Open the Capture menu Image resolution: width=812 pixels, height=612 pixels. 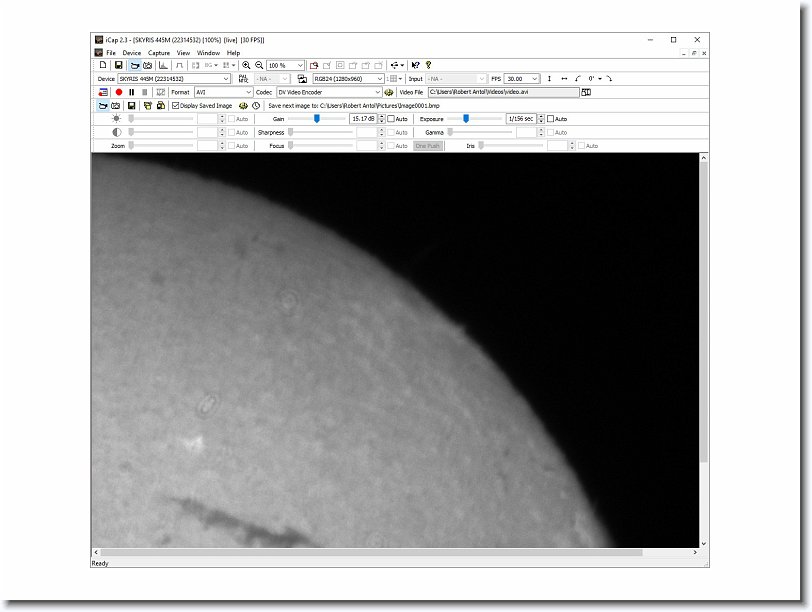coord(158,53)
